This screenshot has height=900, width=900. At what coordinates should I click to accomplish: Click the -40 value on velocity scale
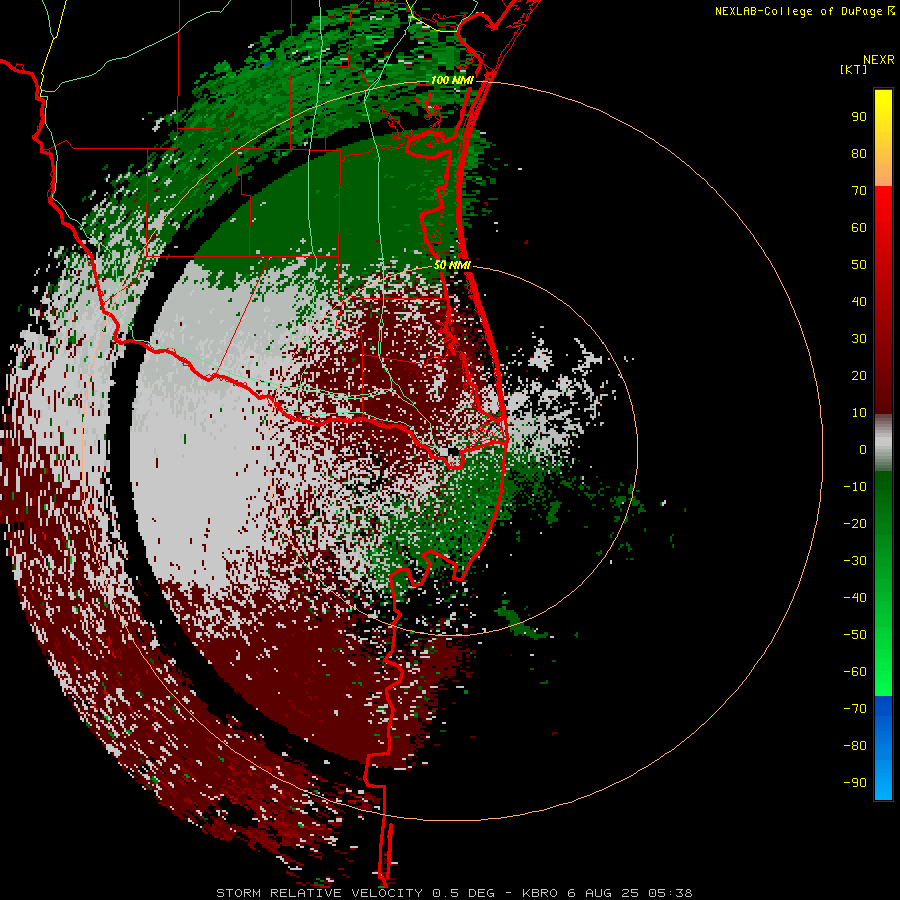855,598
